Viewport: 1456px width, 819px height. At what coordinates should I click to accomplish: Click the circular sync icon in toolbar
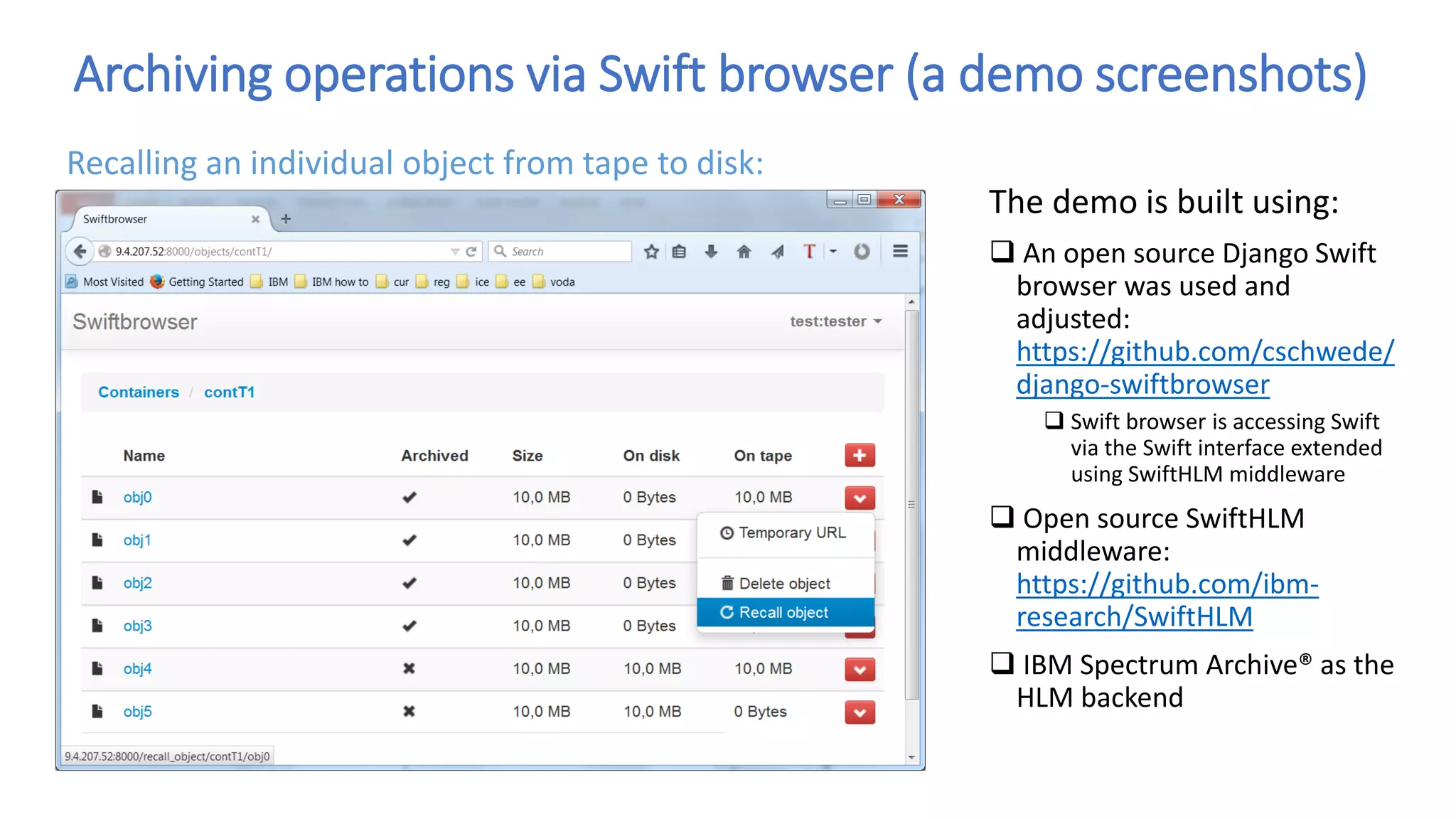[862, 251]
